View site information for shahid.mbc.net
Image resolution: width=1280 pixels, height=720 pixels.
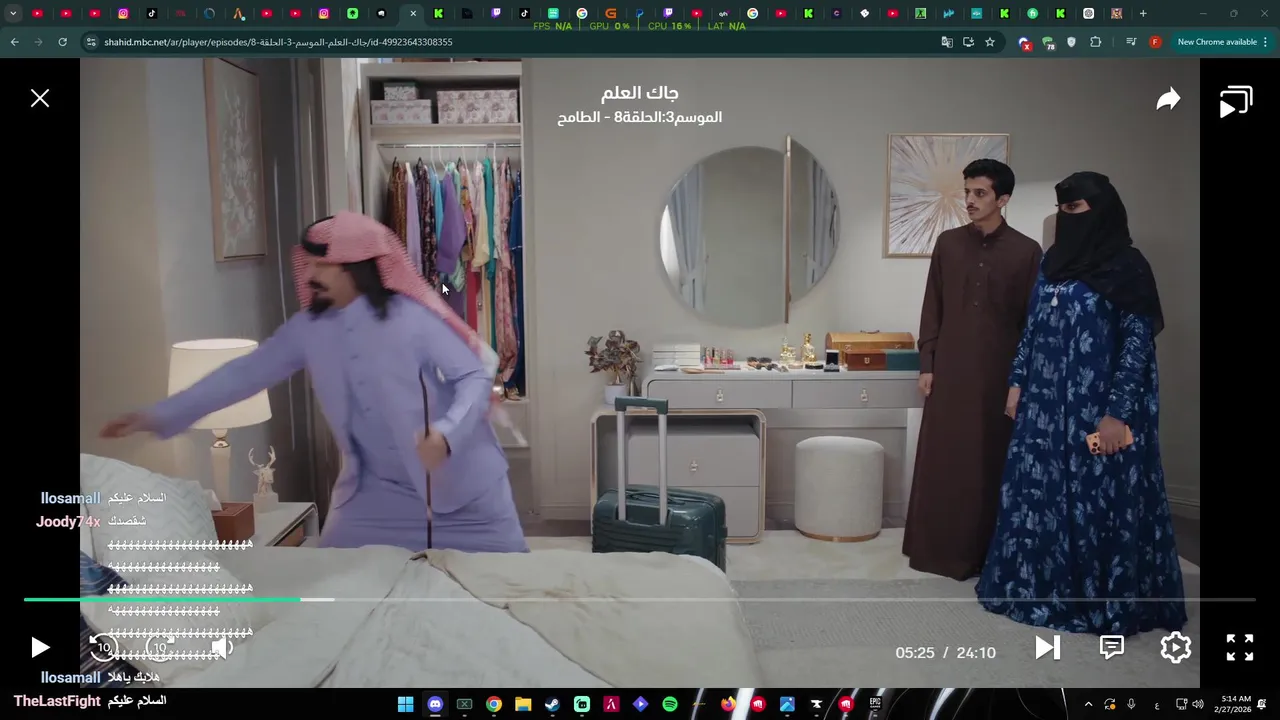point(91,42)
